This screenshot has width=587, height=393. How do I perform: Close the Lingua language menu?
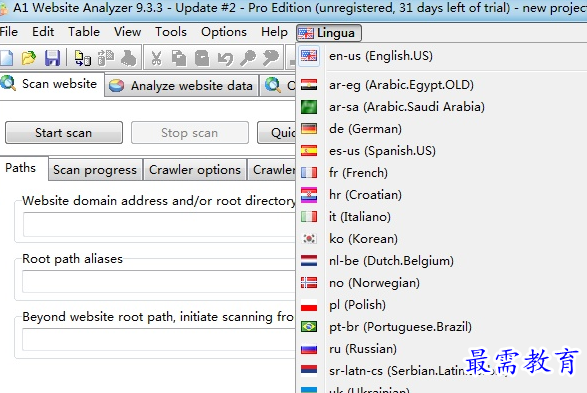point(329,33)
